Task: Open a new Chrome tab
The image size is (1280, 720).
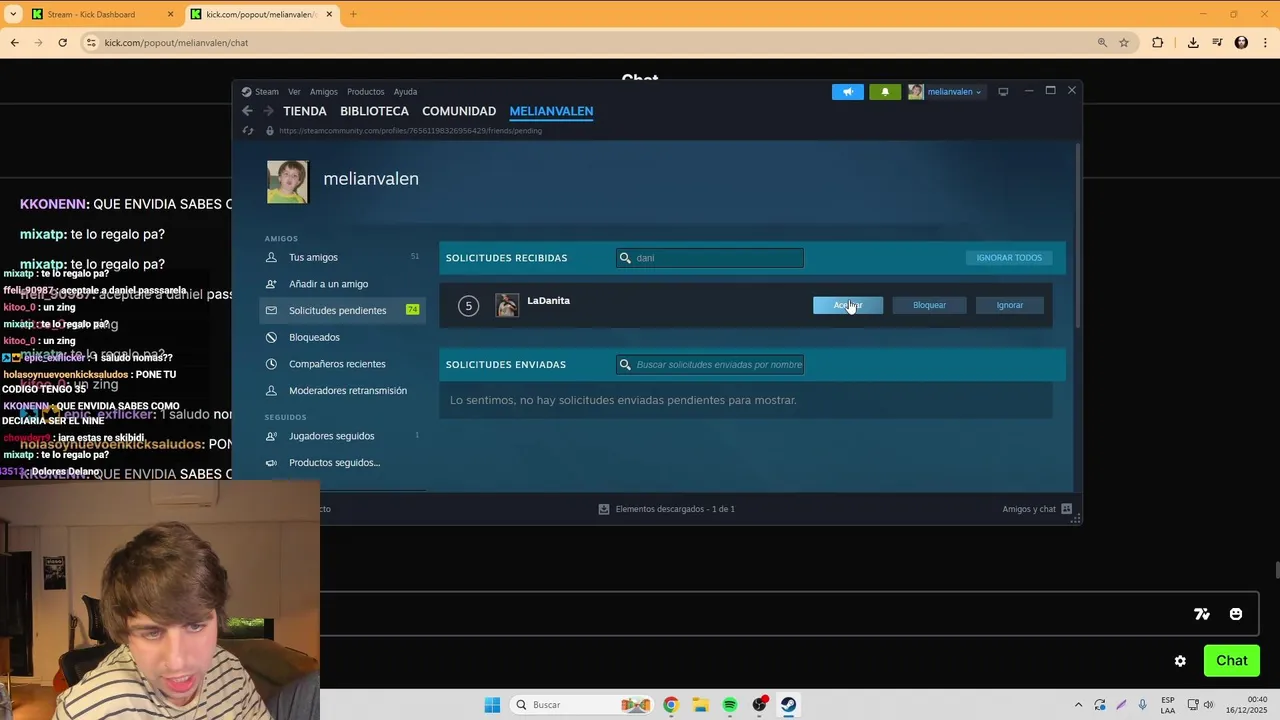Action: pos(353,14)
